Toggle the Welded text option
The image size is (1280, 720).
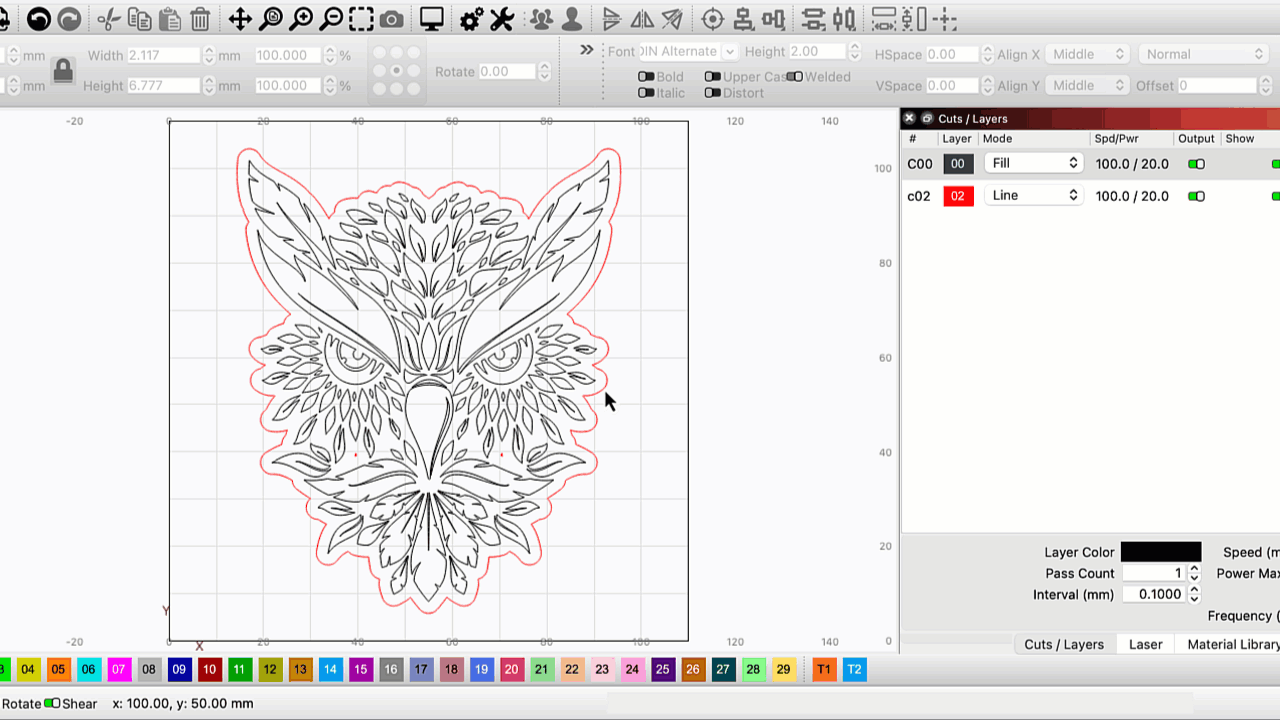(794, 76)
